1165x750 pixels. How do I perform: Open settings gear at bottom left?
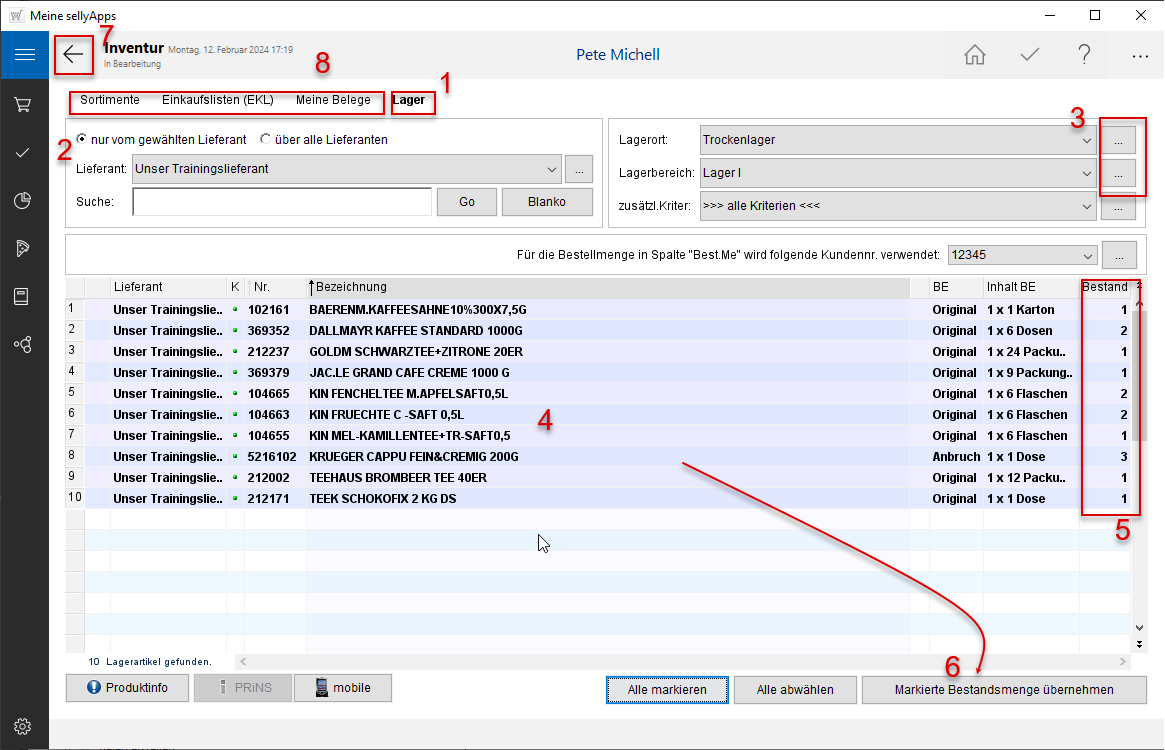point(24,727)
